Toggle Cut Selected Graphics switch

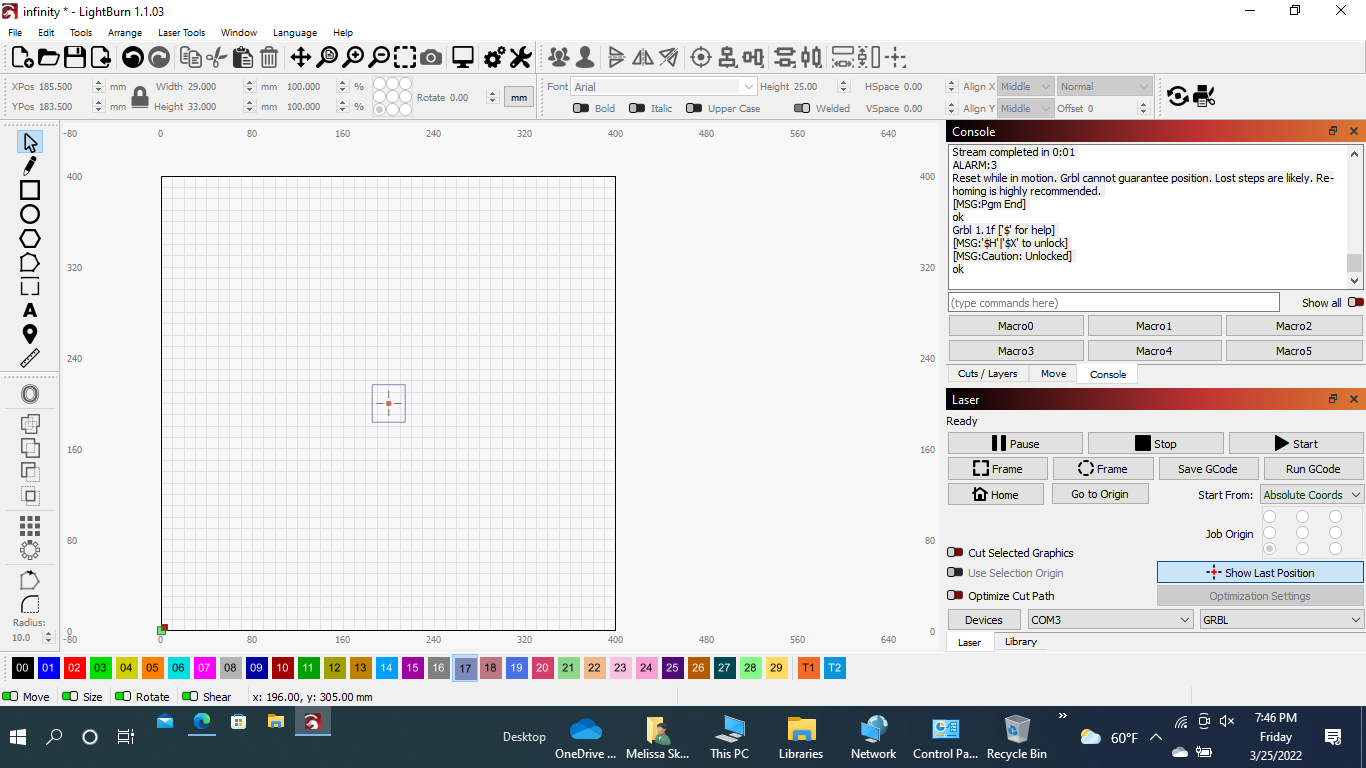pyautogui.click(x=955, y=553)
